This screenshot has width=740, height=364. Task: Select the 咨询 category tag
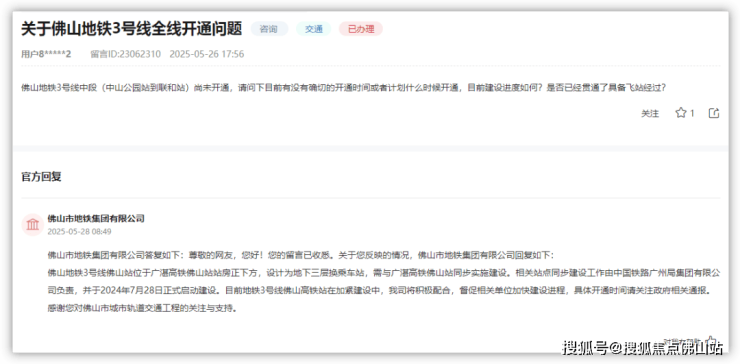pyautogui.click(x=269, y=29)
